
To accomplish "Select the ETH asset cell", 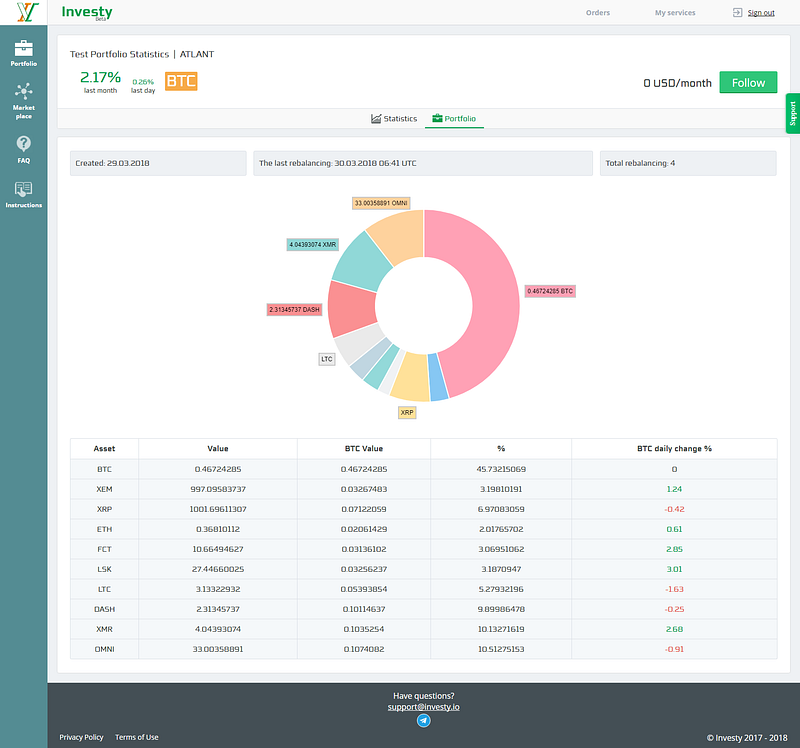I will pyautogui.click(x=104, y=529).
